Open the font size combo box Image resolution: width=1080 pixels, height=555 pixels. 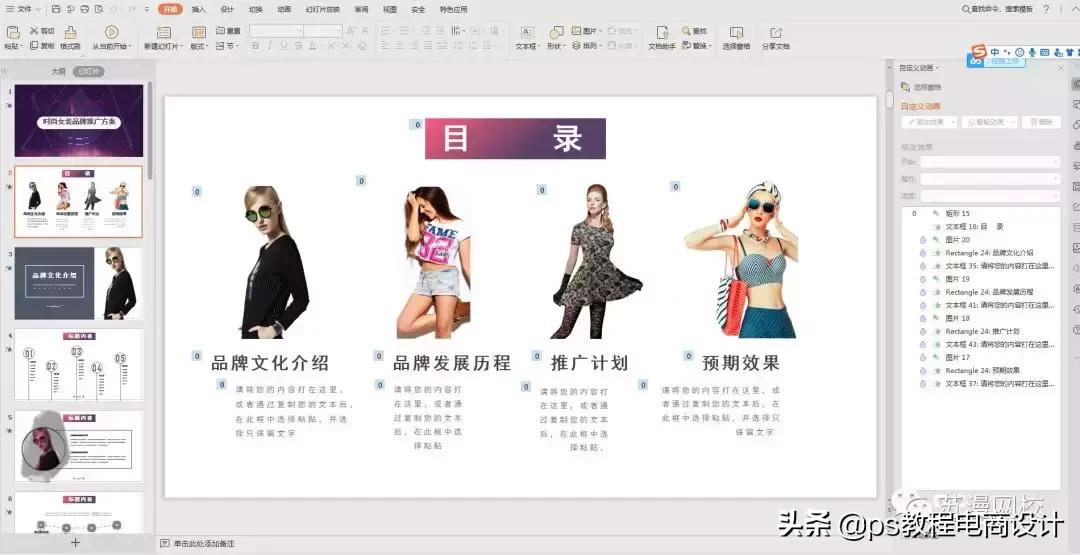[323, 31]
